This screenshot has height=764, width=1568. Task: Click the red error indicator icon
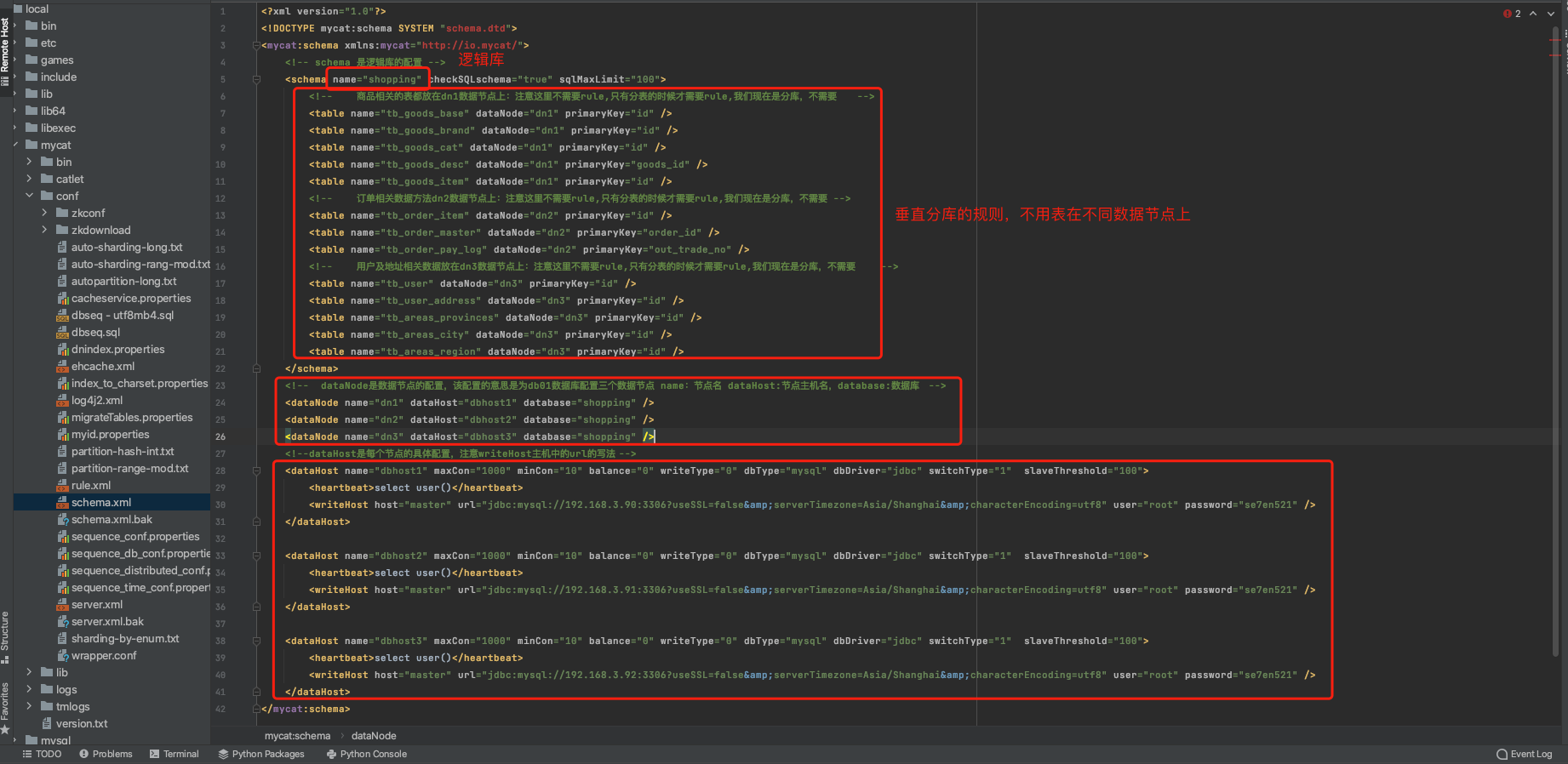coord(1508,14)
